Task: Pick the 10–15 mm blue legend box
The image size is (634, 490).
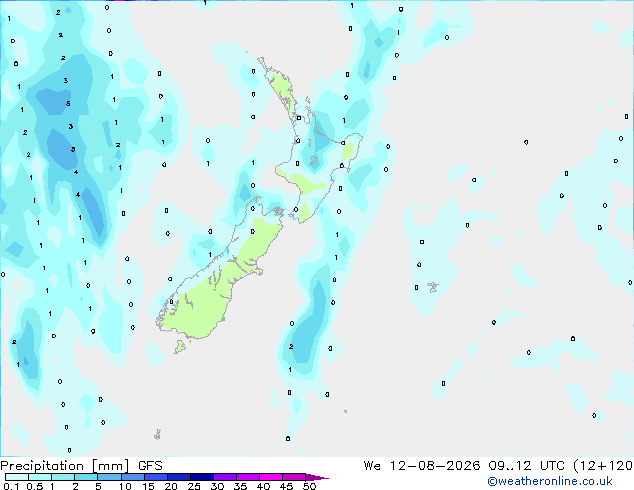Action: pyautogui.click(x=132, y=477)
